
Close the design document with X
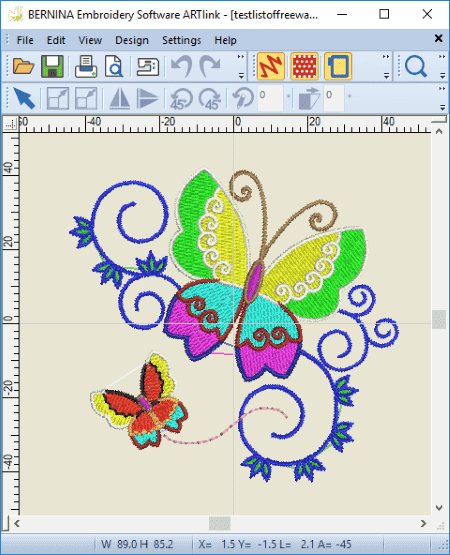coord(438,38)
